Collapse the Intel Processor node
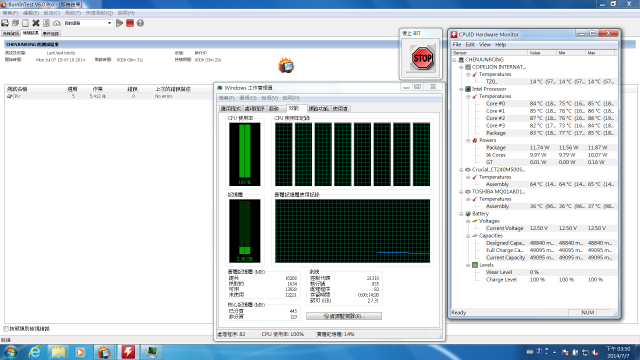 click(461, 89)
